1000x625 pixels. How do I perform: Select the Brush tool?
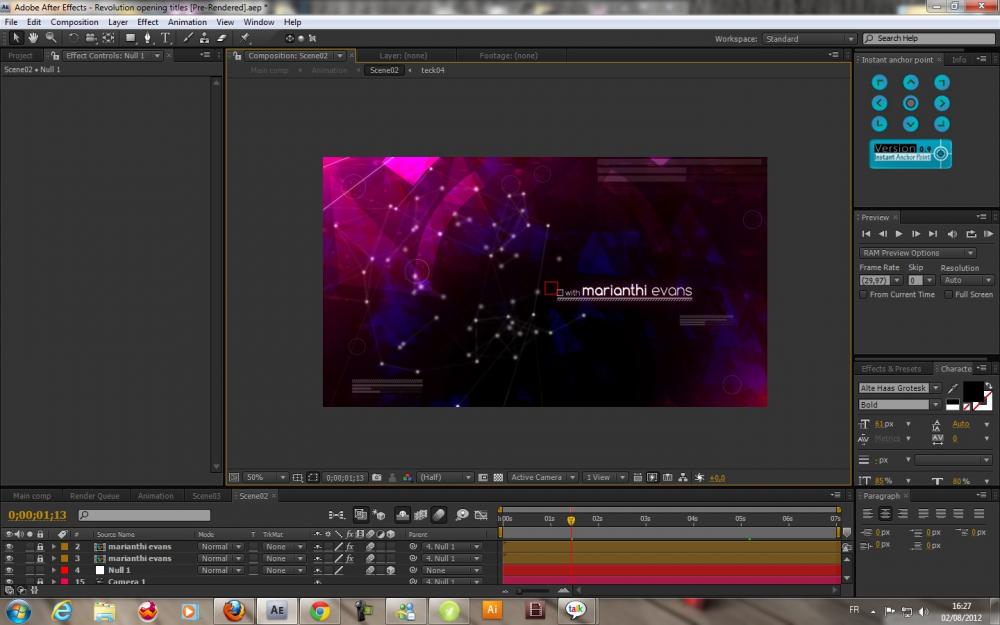point(188,38)
